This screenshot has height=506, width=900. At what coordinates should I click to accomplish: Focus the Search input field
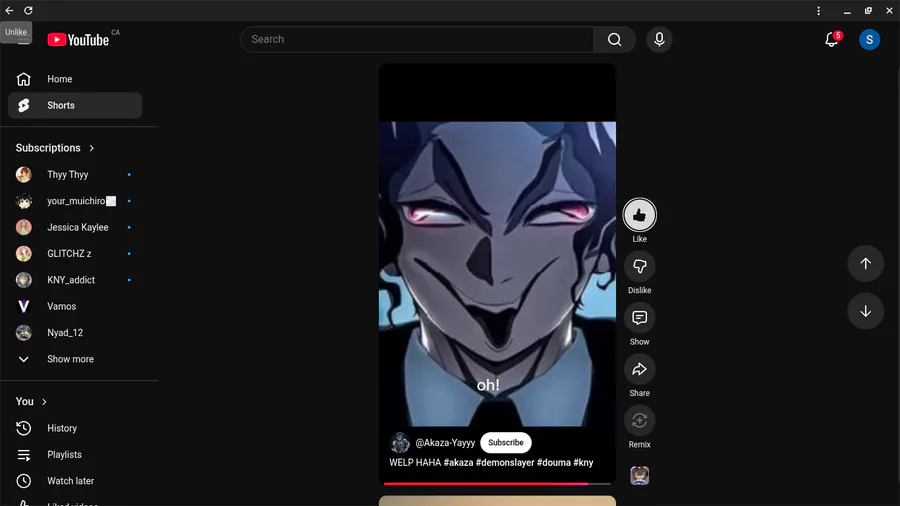[417, 40]
